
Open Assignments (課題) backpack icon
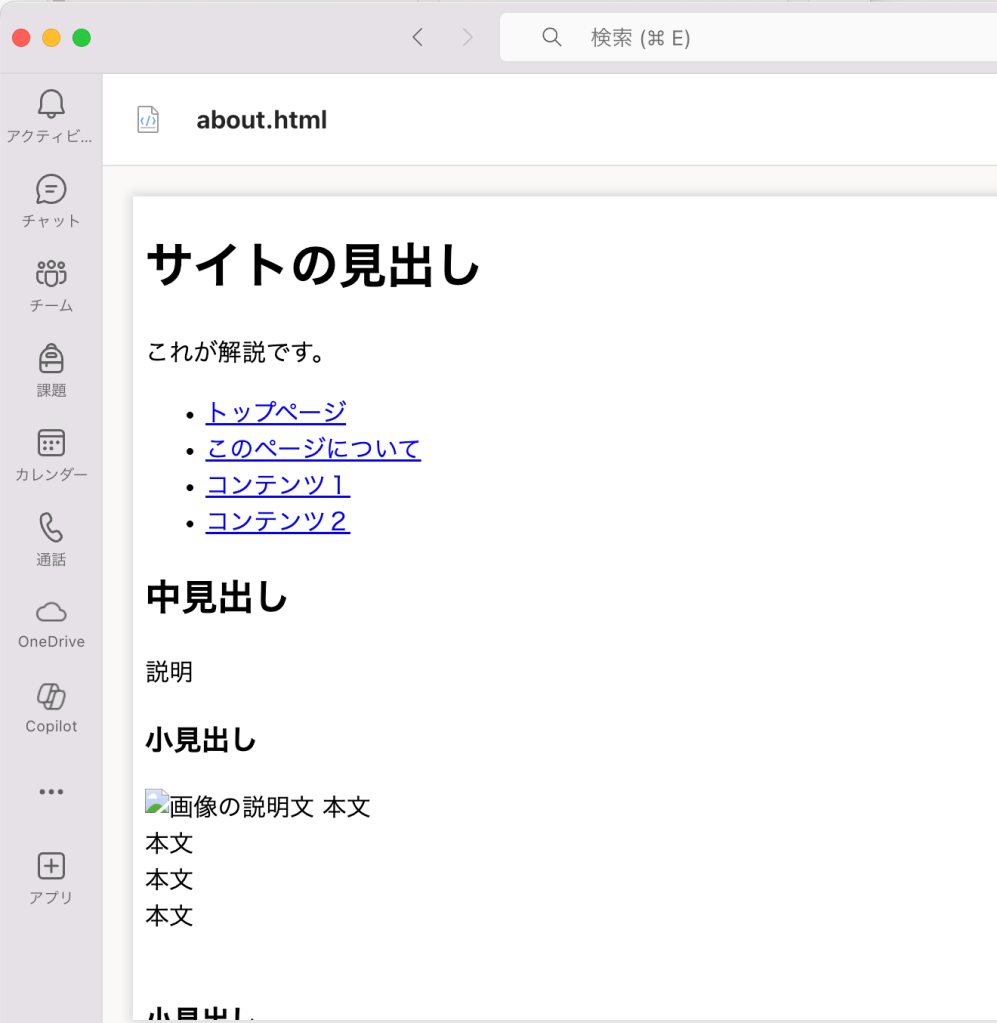click(x=51, y=358)
